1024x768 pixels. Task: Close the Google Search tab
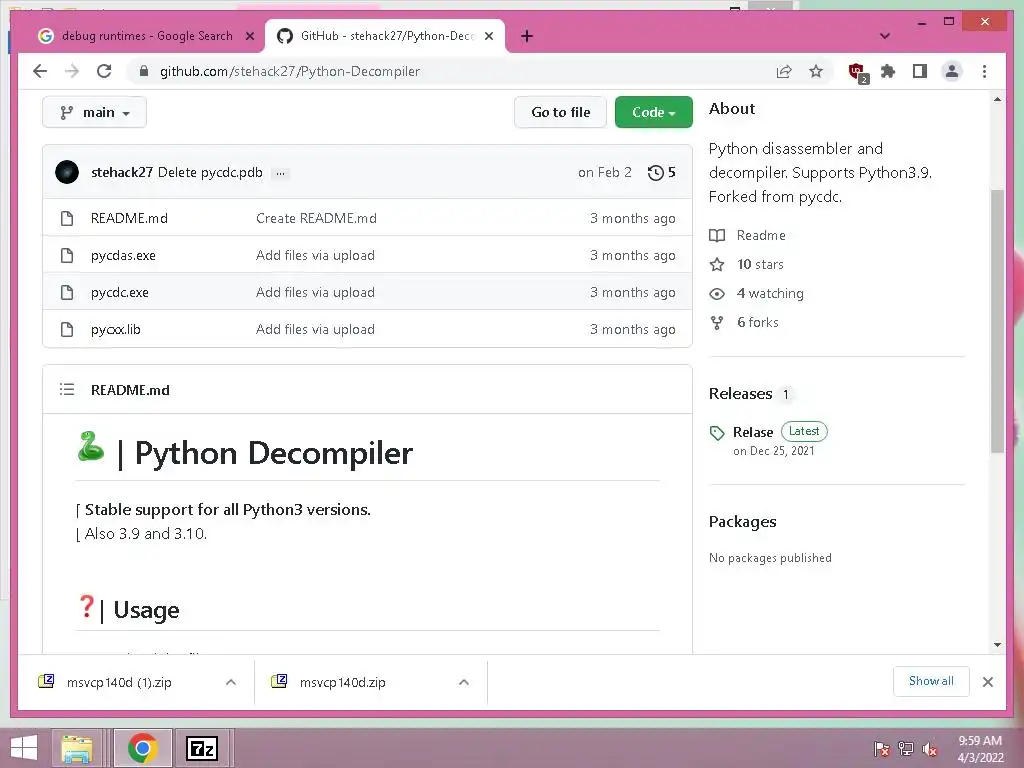coord(249,36)
